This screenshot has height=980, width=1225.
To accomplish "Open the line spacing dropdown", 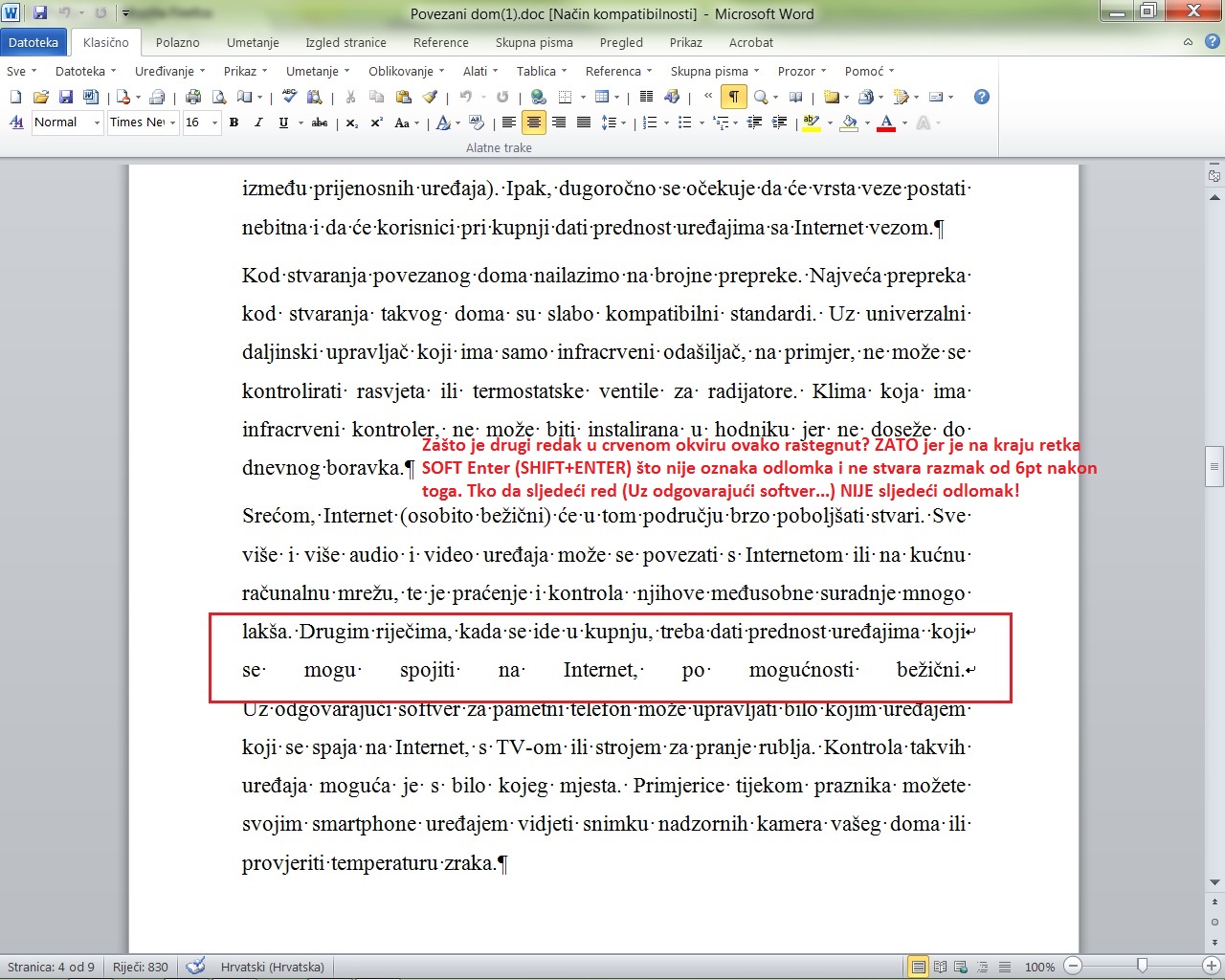I will tap(623, 122).
